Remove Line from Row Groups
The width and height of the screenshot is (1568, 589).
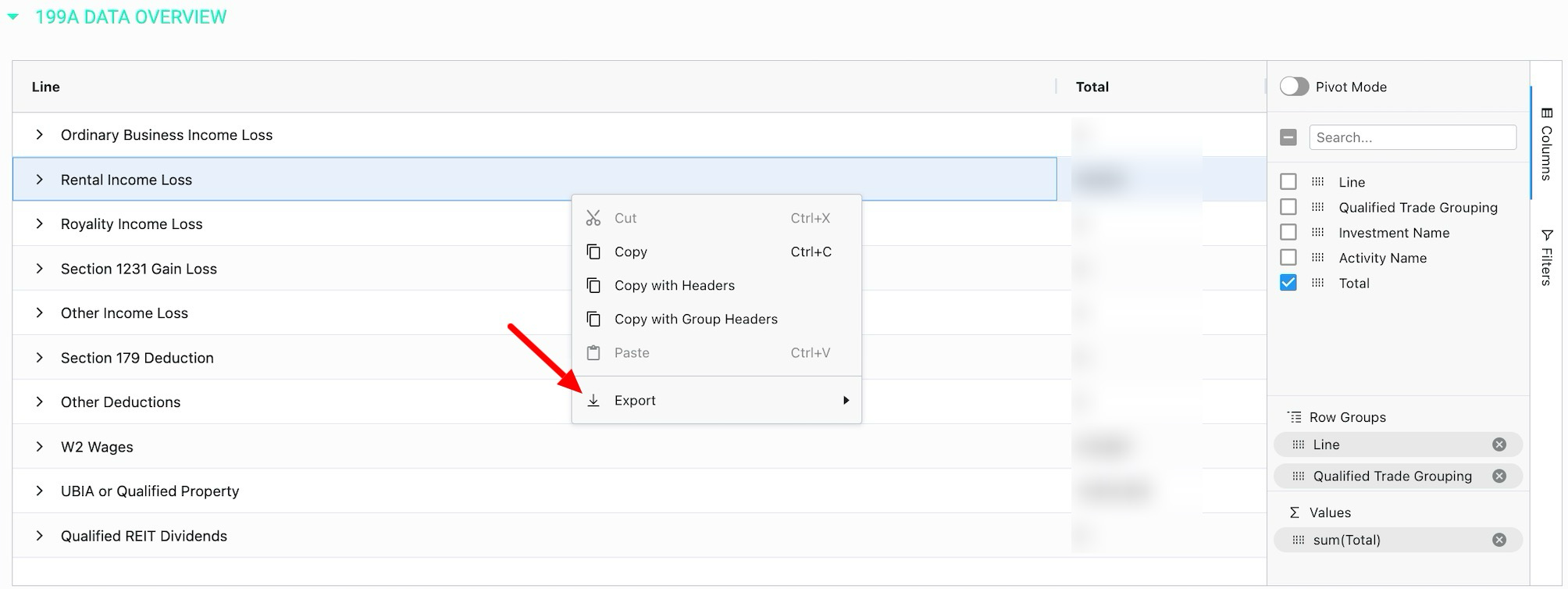pos(1499,444)
